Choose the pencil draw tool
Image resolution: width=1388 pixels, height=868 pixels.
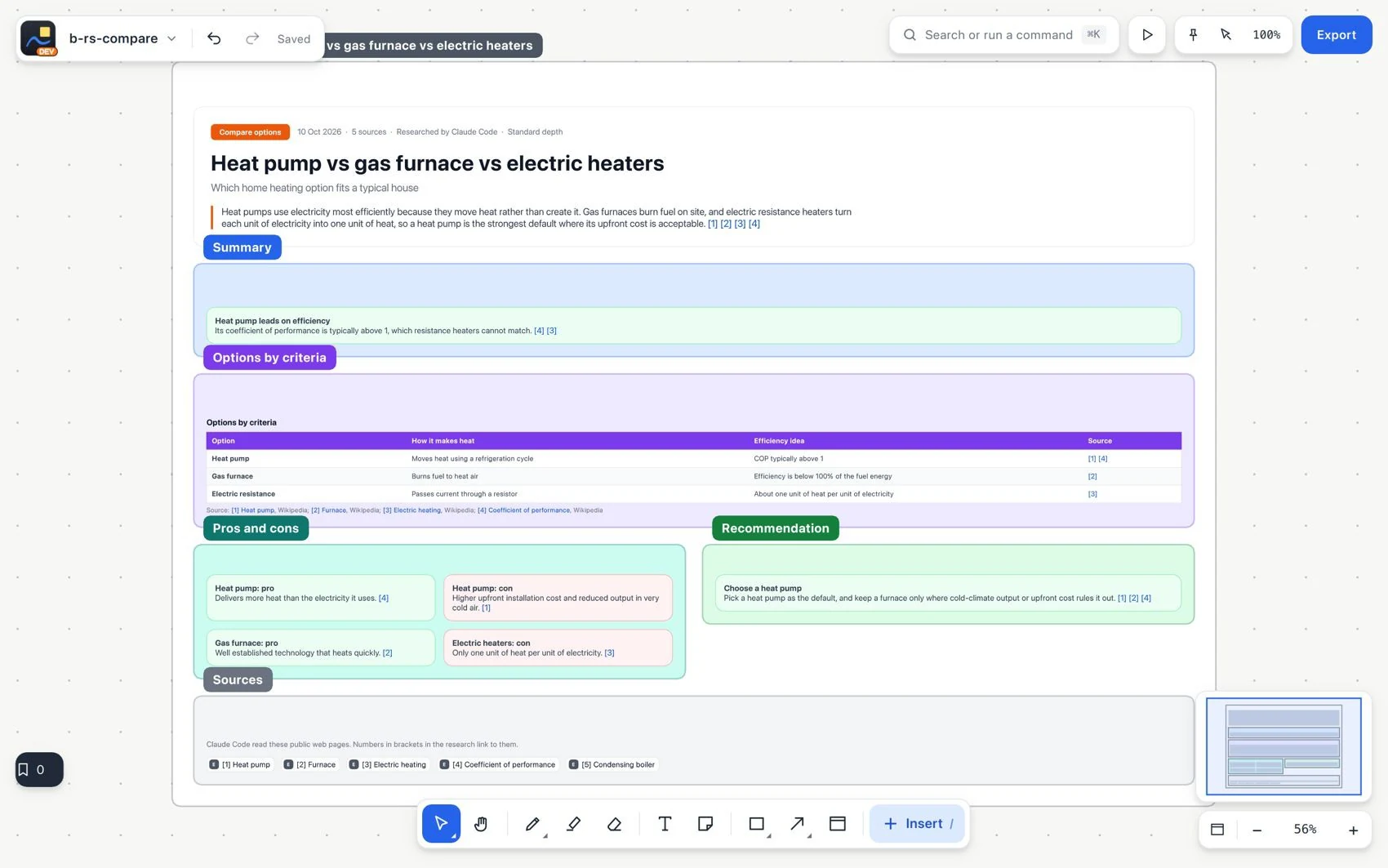pyautogui.click(x=532, y=823)
